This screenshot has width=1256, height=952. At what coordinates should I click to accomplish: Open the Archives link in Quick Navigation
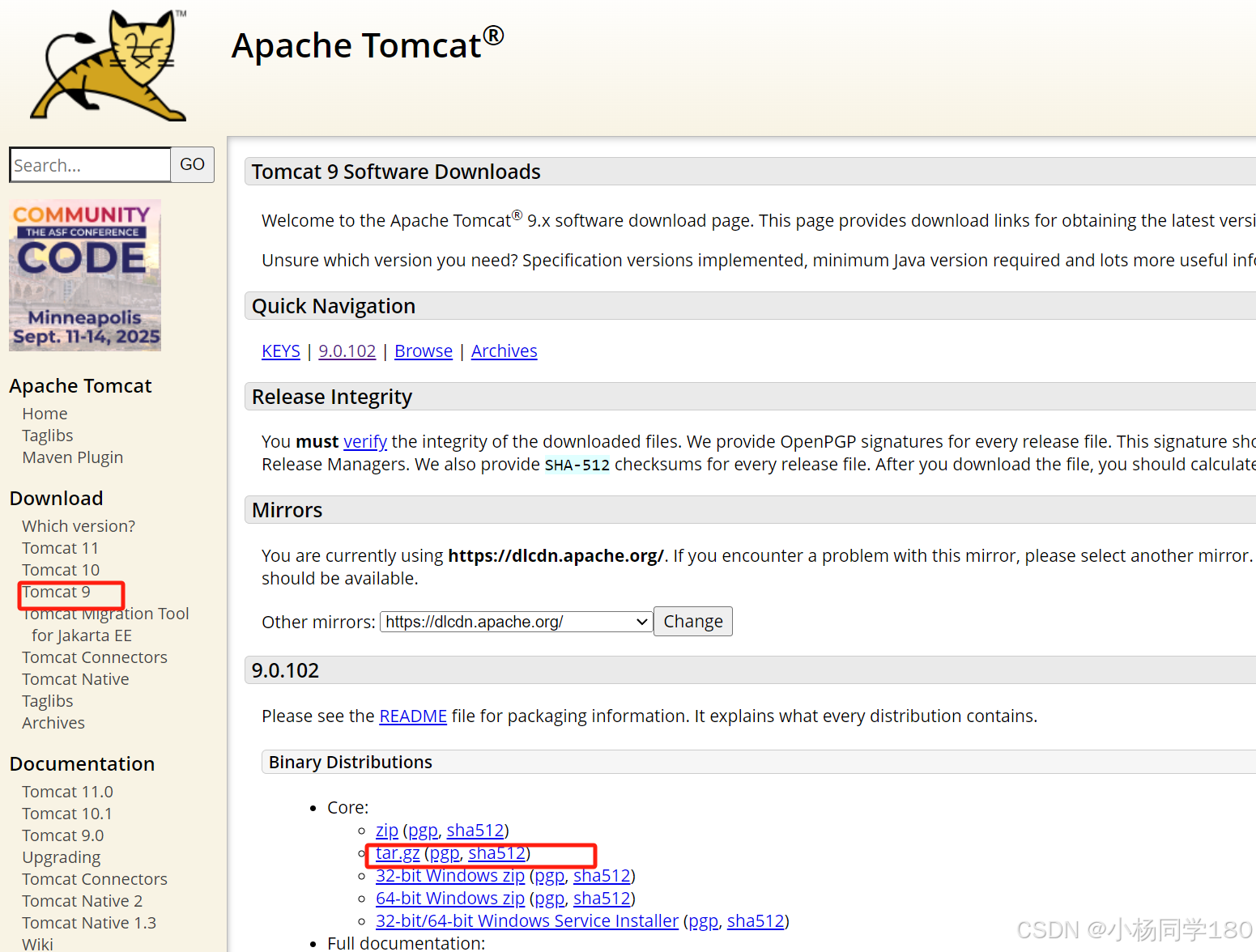click(x=505, y=351)
